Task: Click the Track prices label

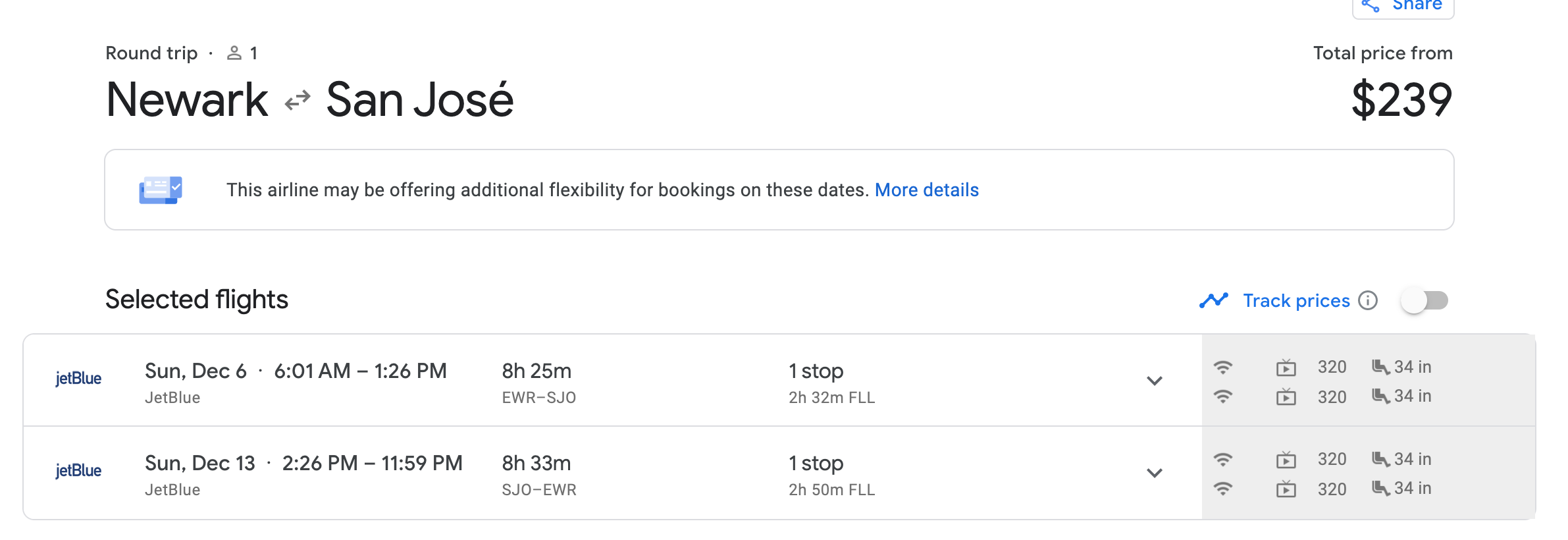Action: point(1295,300)
